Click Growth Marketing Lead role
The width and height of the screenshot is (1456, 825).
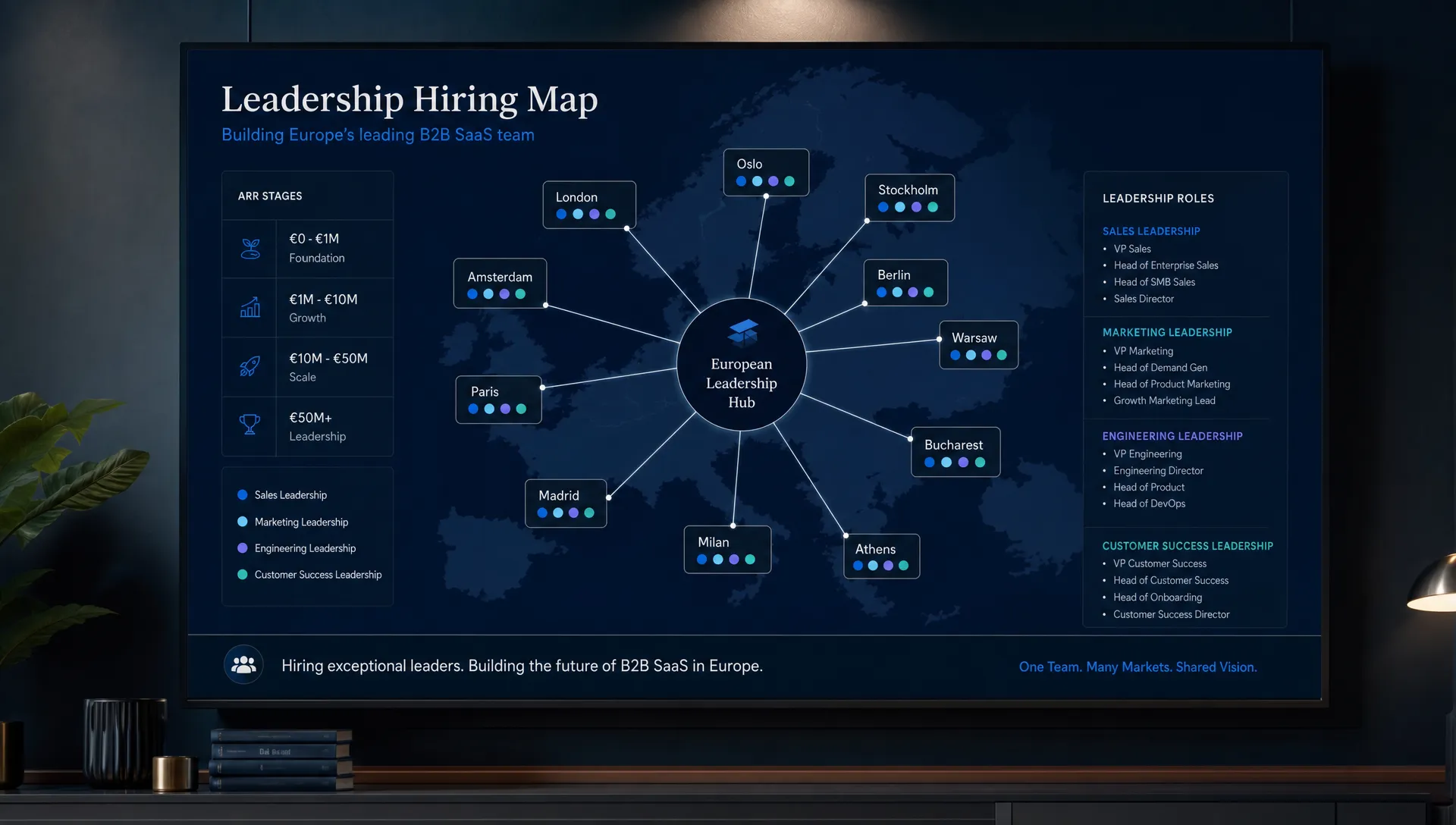(1164, 400)
